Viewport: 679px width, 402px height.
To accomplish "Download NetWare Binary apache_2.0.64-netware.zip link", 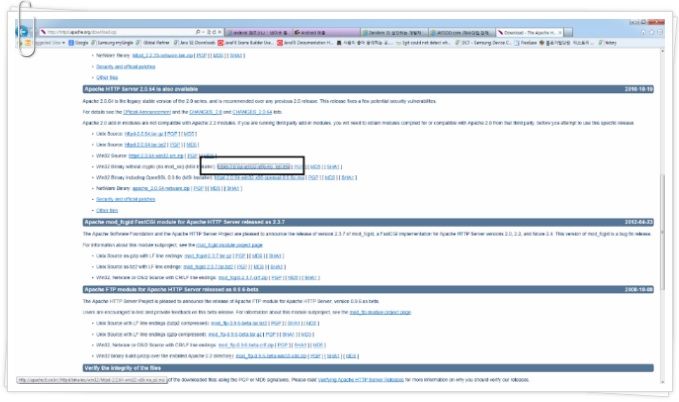I will (x=161, y=188).
